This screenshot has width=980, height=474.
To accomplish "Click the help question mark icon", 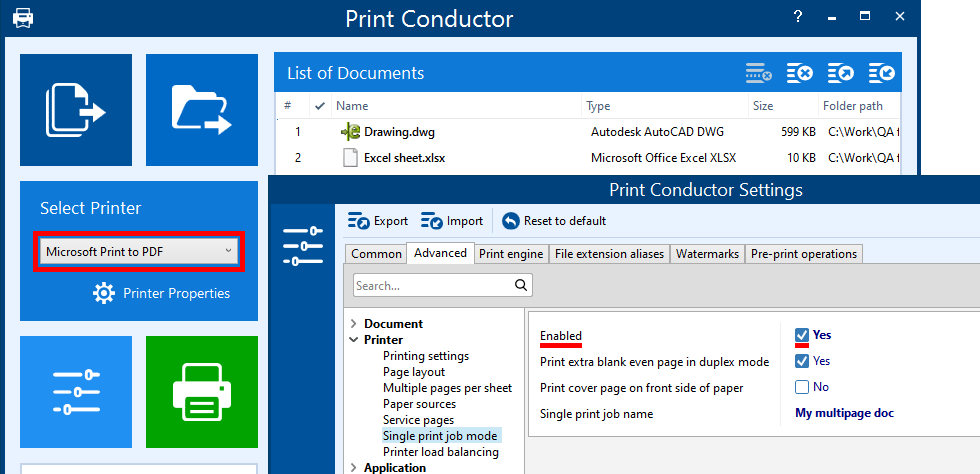I will pyautogui.click(x=798, y=17).
